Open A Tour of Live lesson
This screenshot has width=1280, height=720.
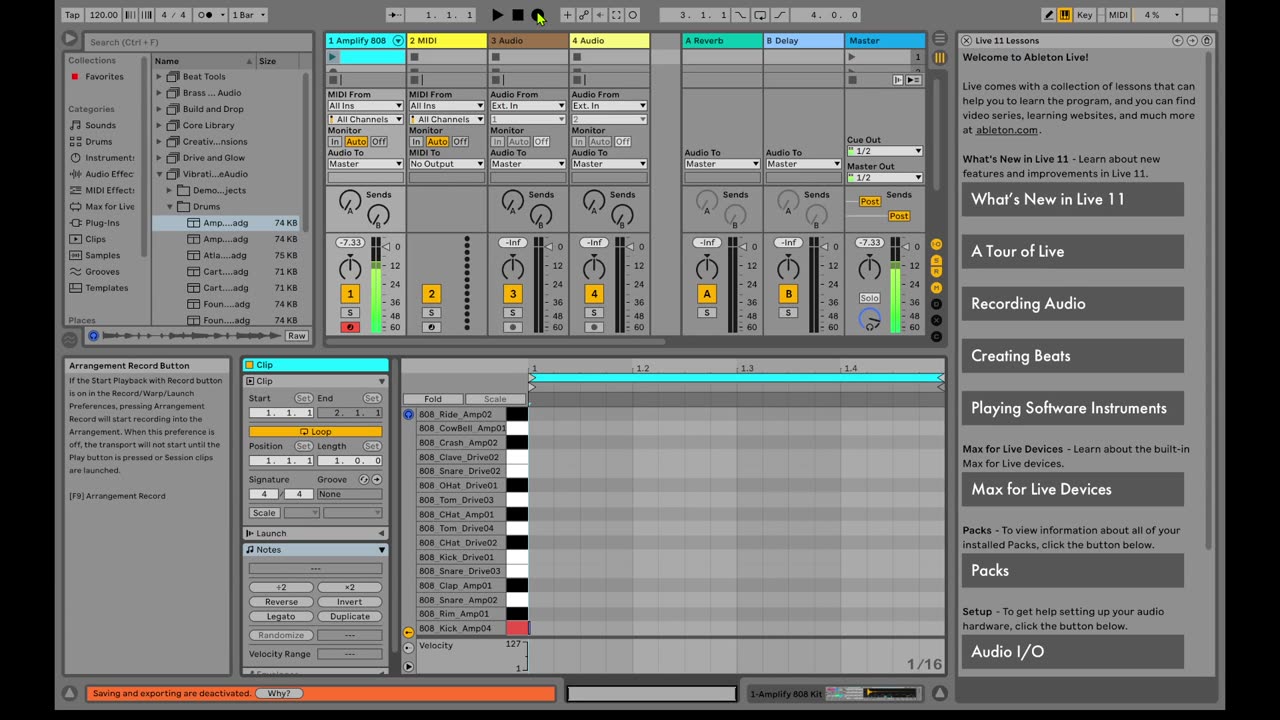(x=1073, y=251)
